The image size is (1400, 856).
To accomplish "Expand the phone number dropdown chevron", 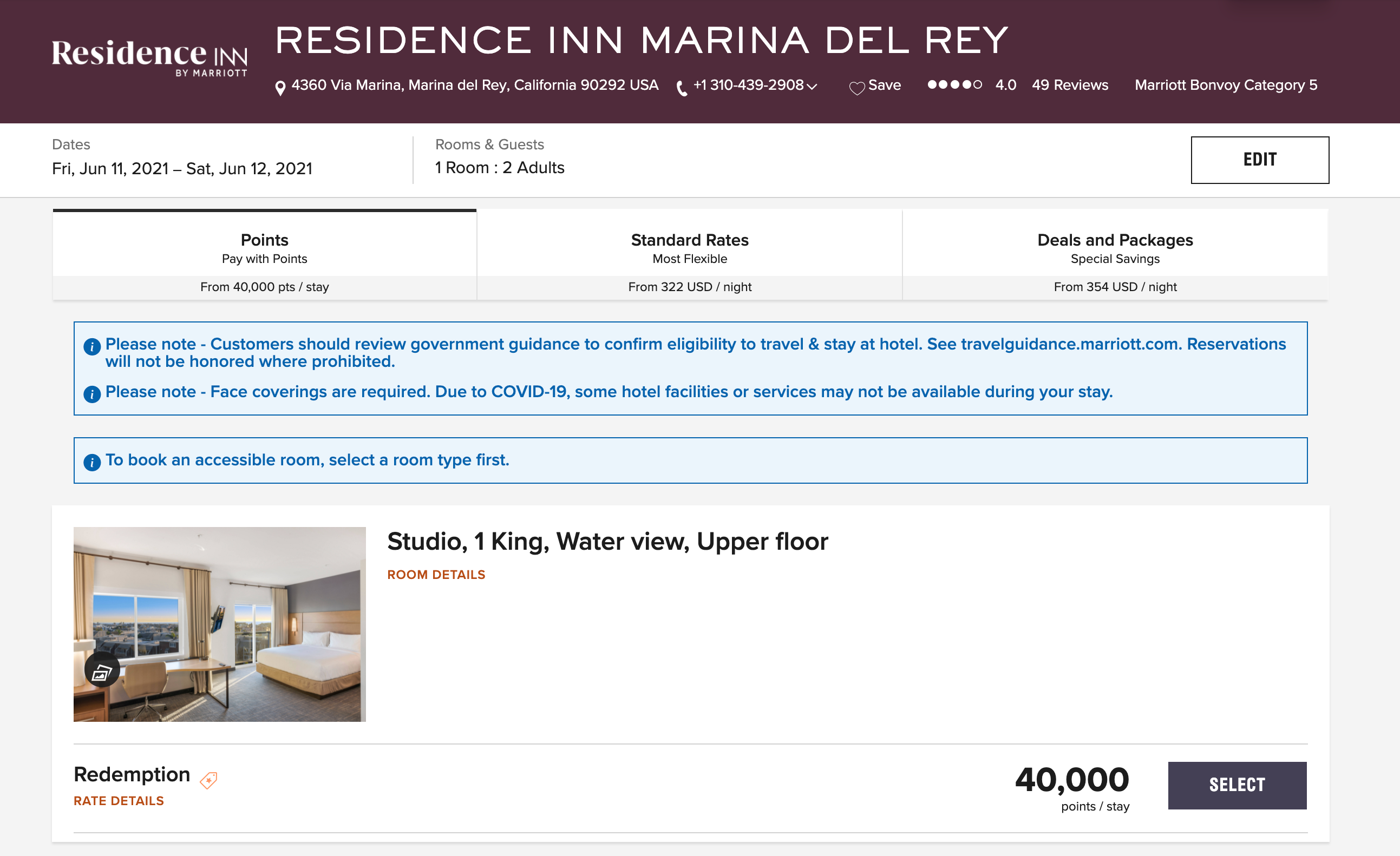I will [812, 87].
